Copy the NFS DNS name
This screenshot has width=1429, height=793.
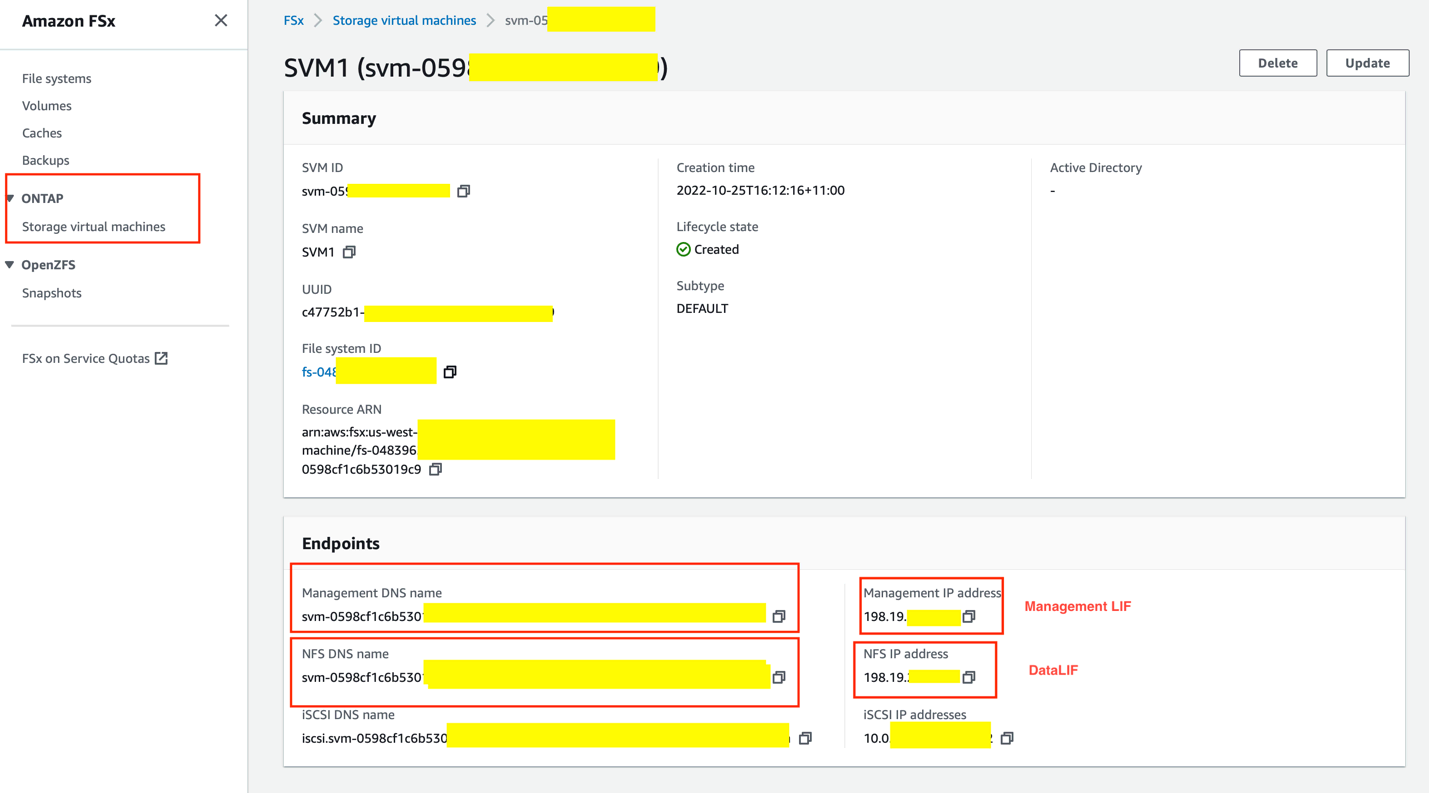[x=779, y=677]
